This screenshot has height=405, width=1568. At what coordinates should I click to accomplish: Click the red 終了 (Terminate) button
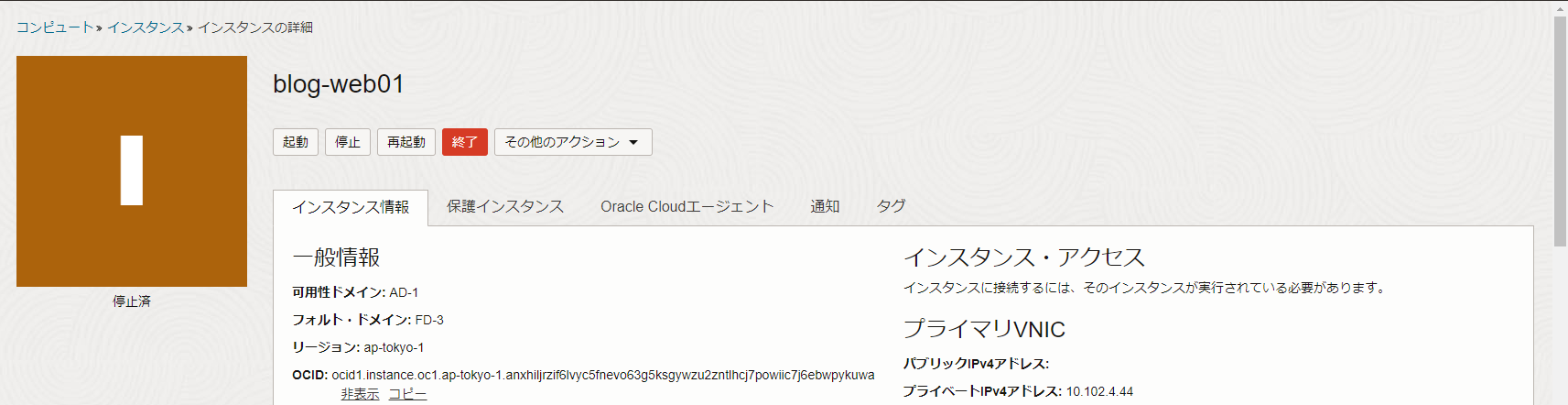pyautogui.click(x=465, y=142)
